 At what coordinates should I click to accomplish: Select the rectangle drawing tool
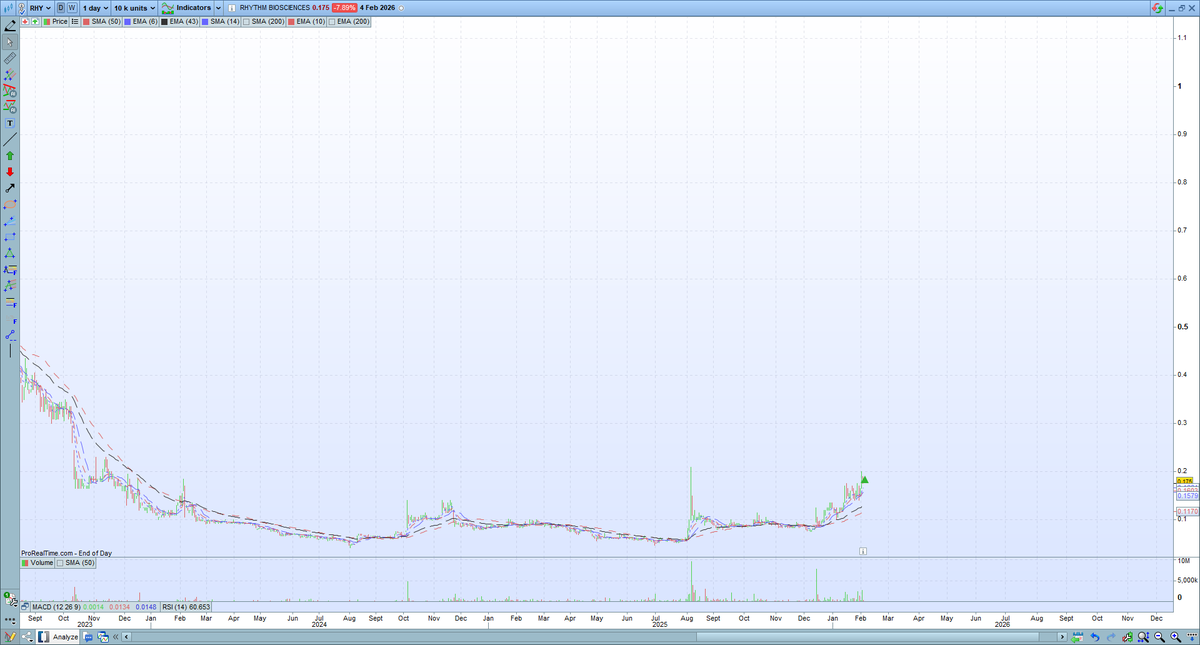pos(10,236)
